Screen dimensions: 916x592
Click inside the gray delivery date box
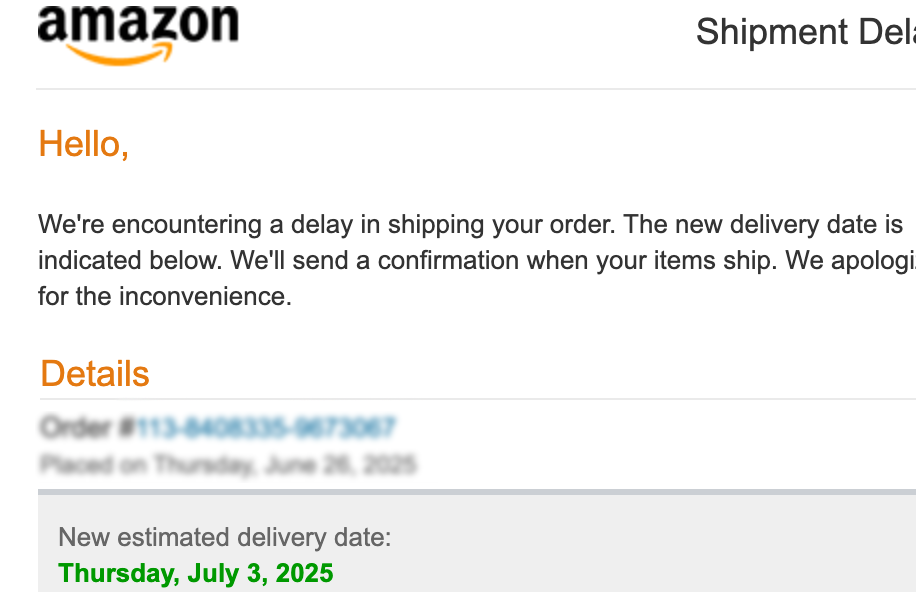(477, 543)
